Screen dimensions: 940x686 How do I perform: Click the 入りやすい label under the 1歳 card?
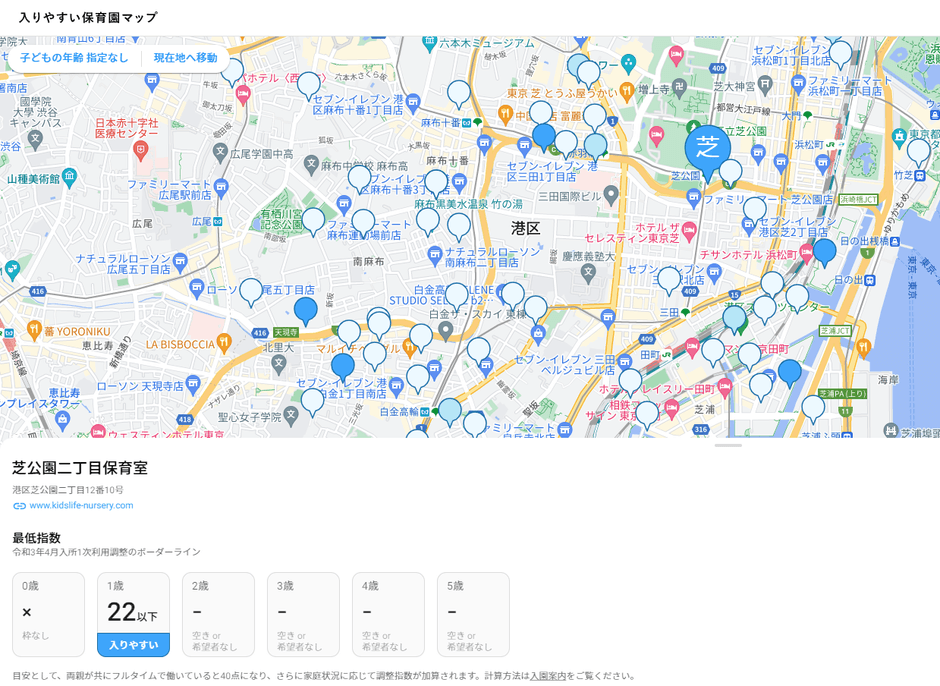pos(132,644)
